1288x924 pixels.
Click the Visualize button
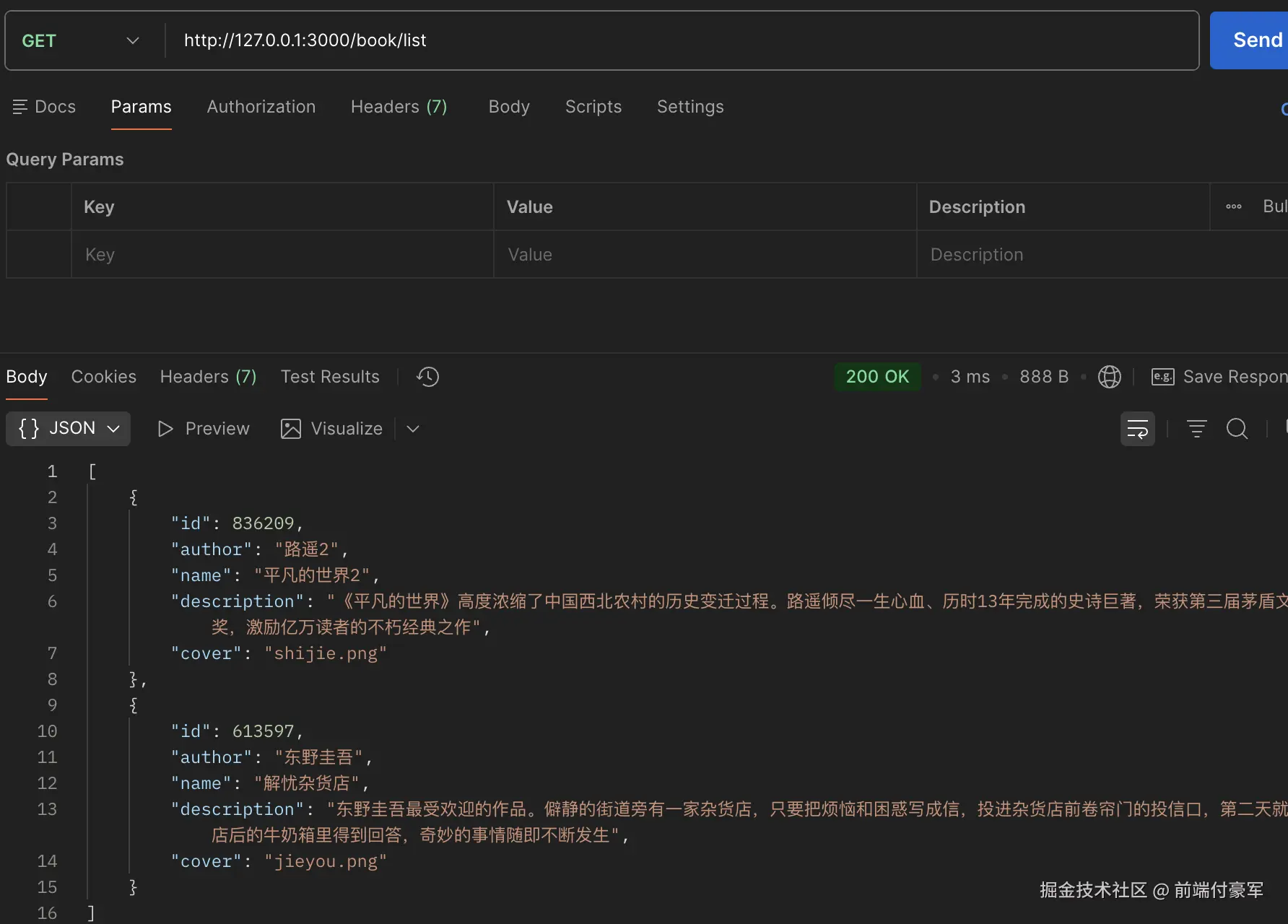click(332, 429)
